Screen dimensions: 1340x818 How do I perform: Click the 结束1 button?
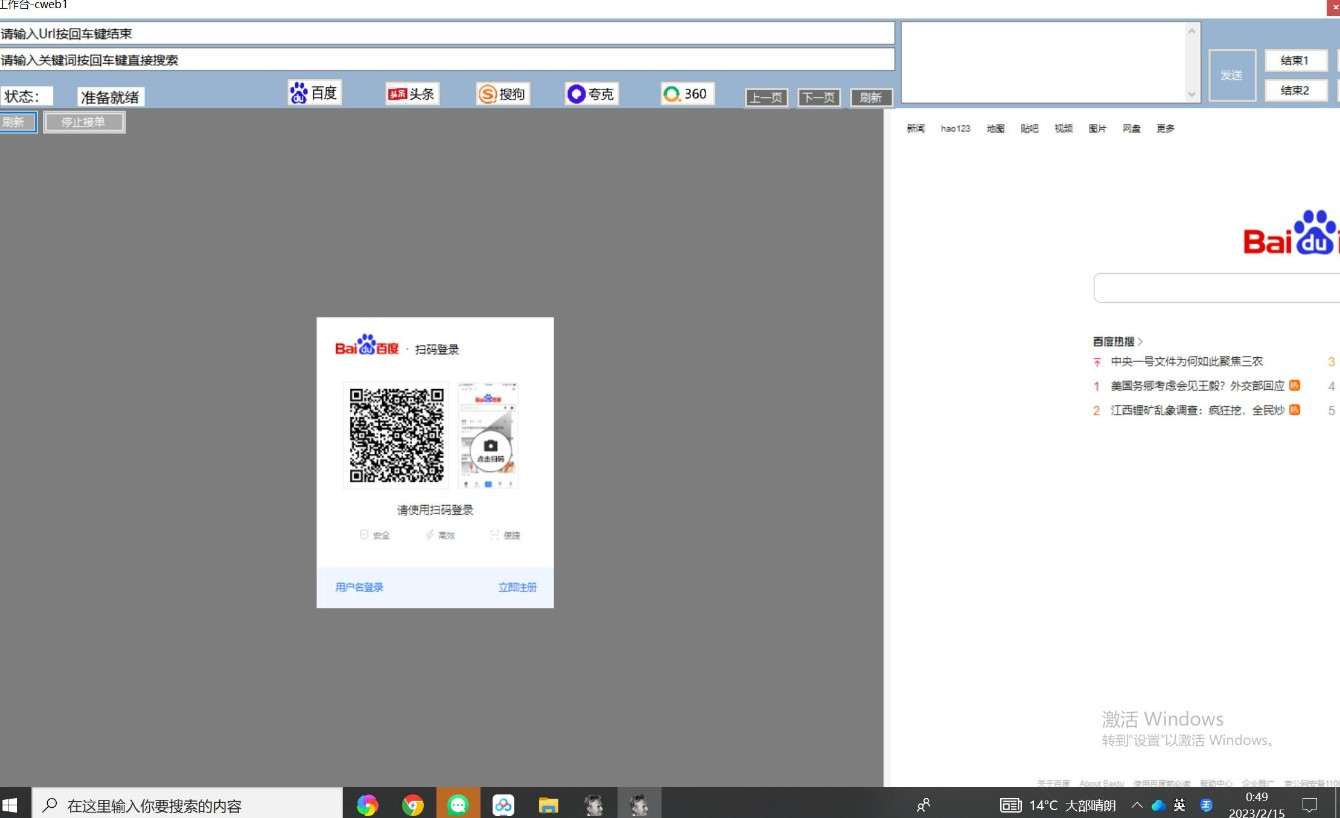pos(1295,60)
